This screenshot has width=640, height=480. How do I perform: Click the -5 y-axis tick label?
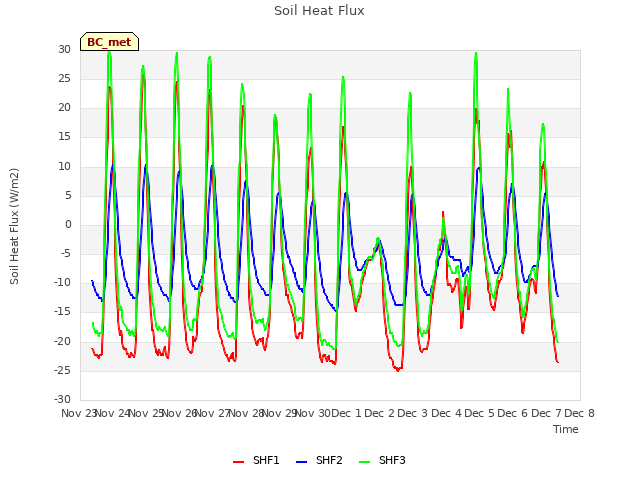pos(64,254)
